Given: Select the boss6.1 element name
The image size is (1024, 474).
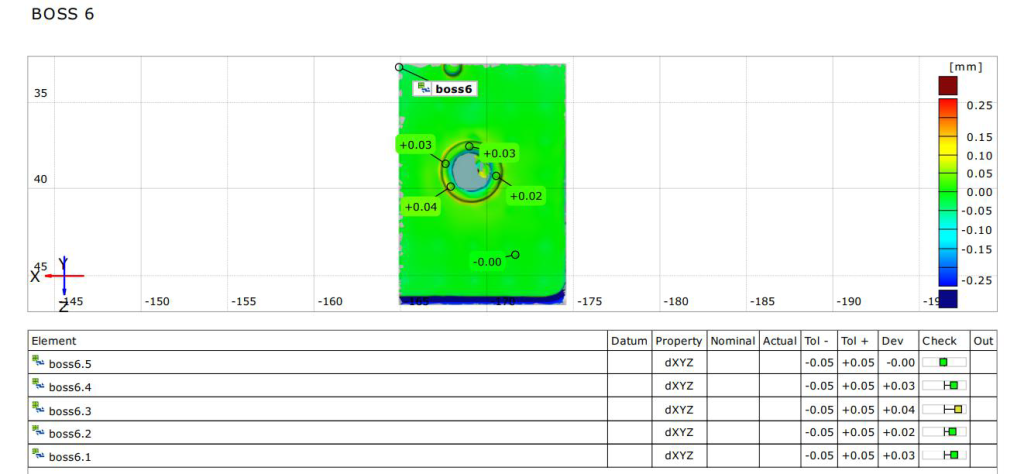Looking at the screenshot, I should 71,457.
